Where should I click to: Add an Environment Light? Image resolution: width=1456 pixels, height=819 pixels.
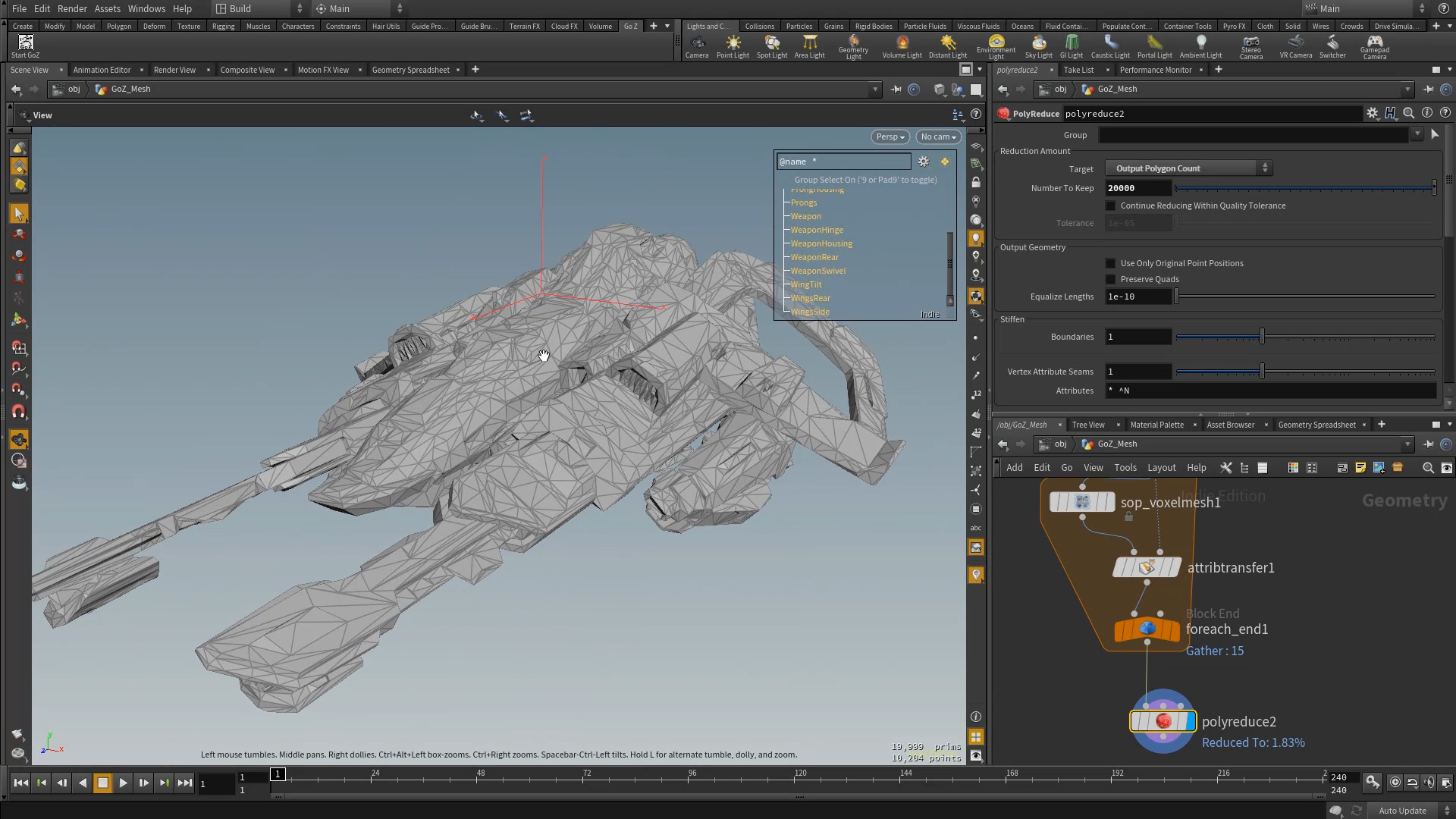[996, 45]
